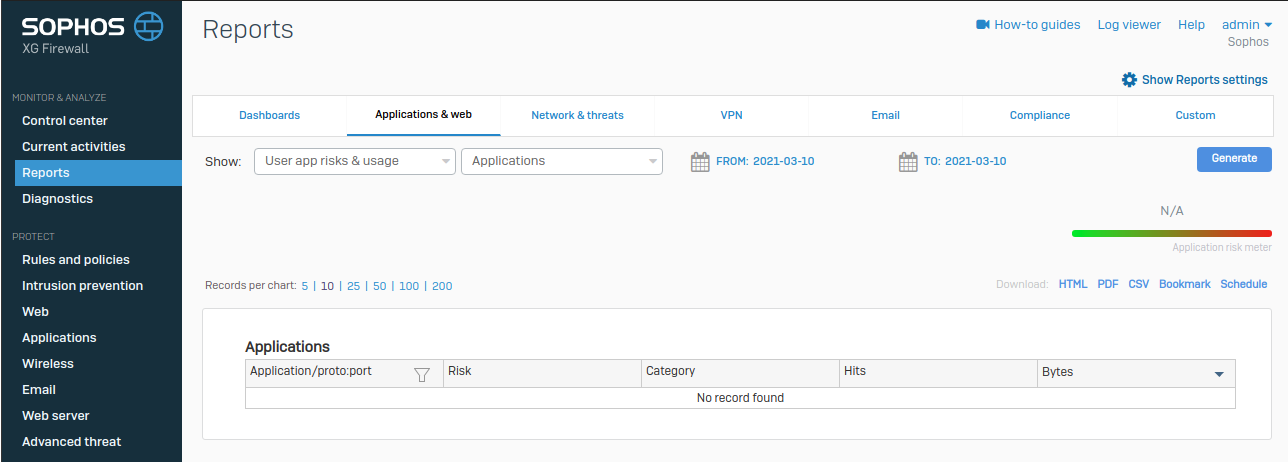
Task: Set records per chart to 25
Action: [353, 286]
